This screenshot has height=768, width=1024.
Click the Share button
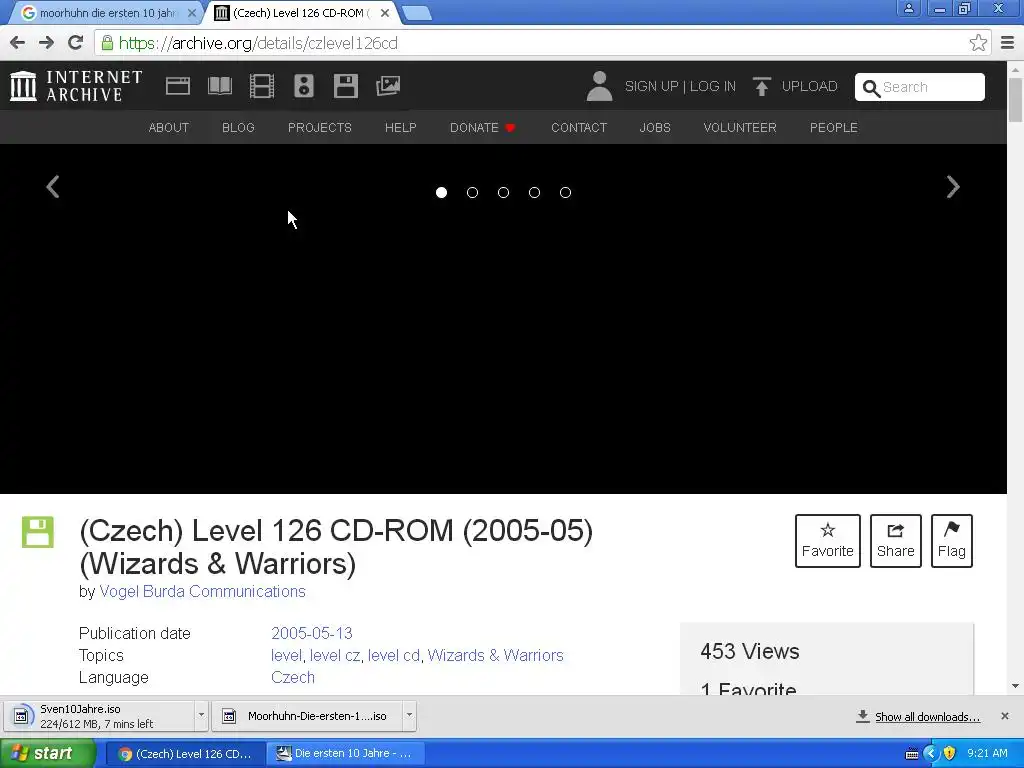pyautogui.click(x=895, y=541)
